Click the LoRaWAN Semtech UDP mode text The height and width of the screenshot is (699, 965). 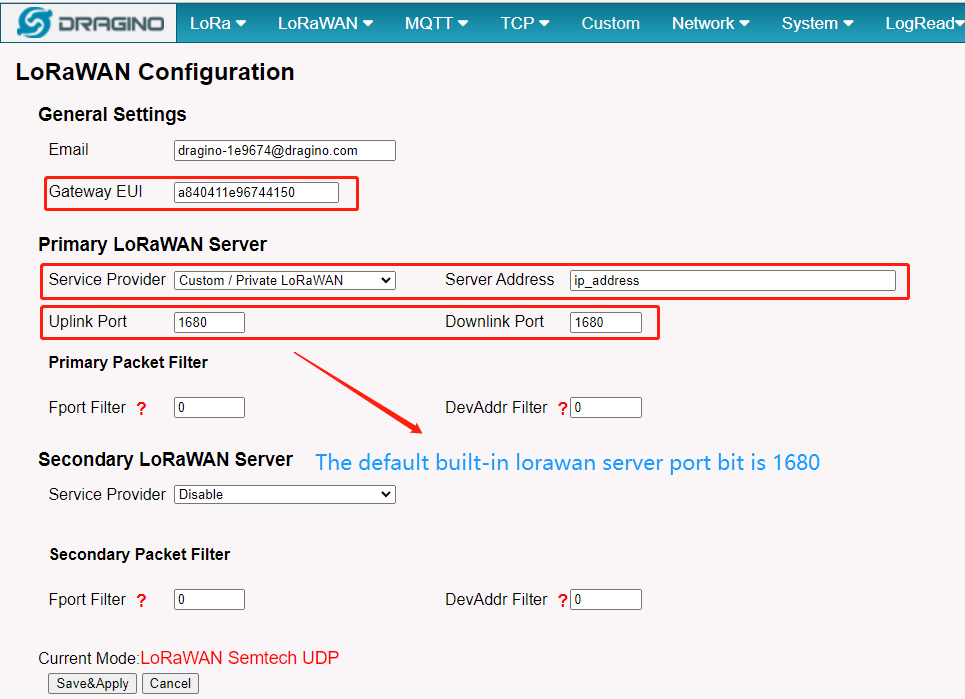click(x=239, y=658)
